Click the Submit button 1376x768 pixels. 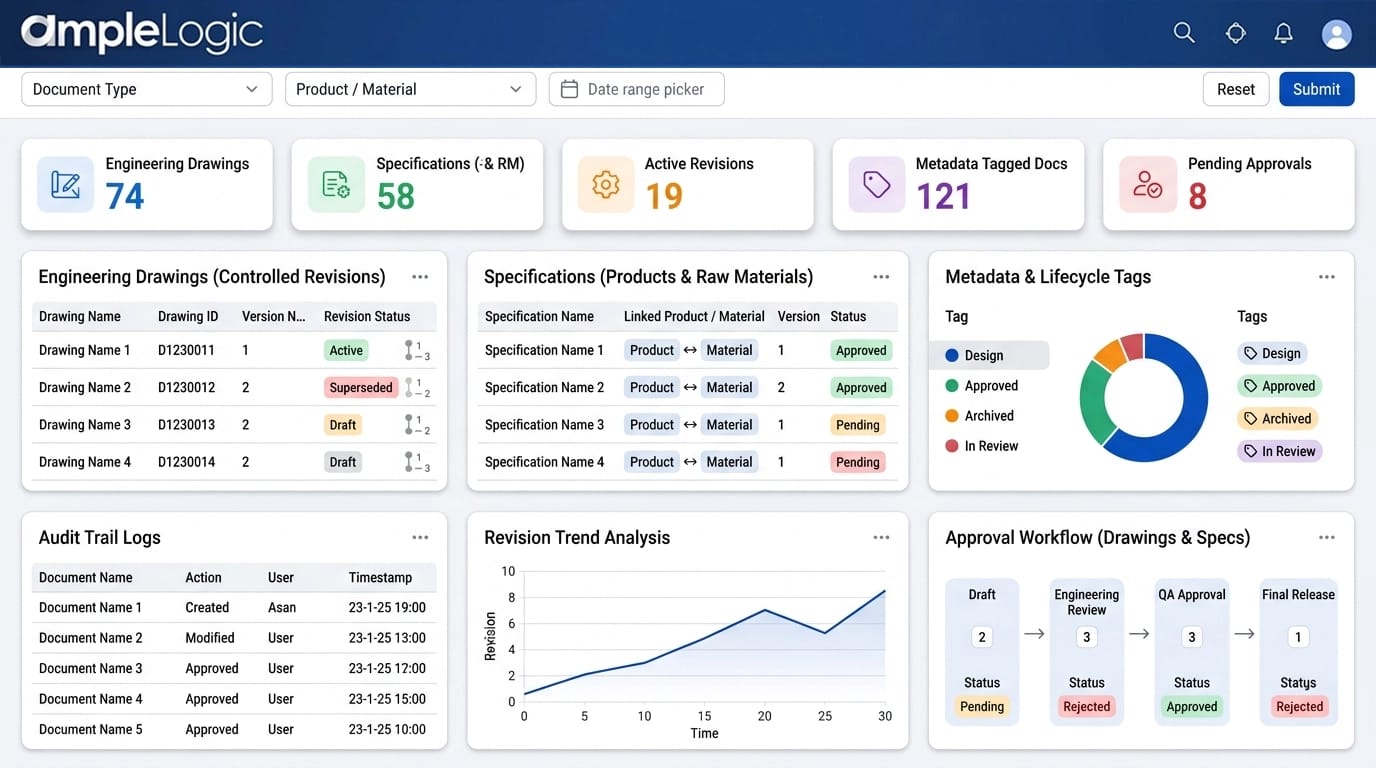point(1317,89)
